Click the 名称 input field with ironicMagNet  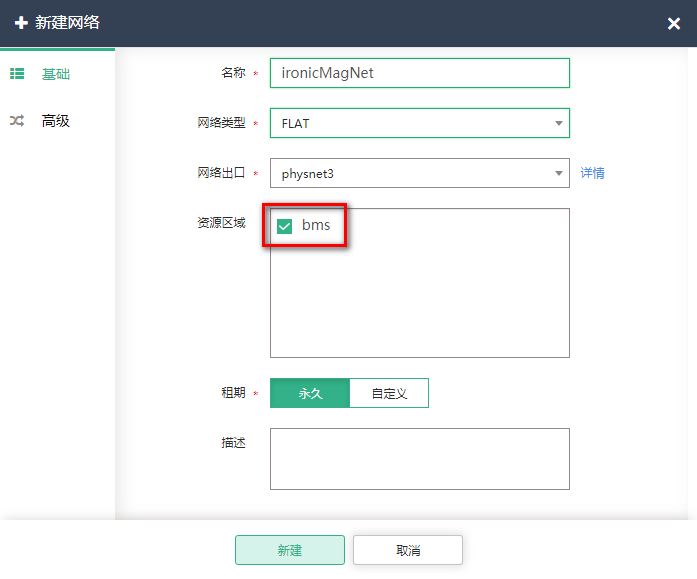point(420,73)
